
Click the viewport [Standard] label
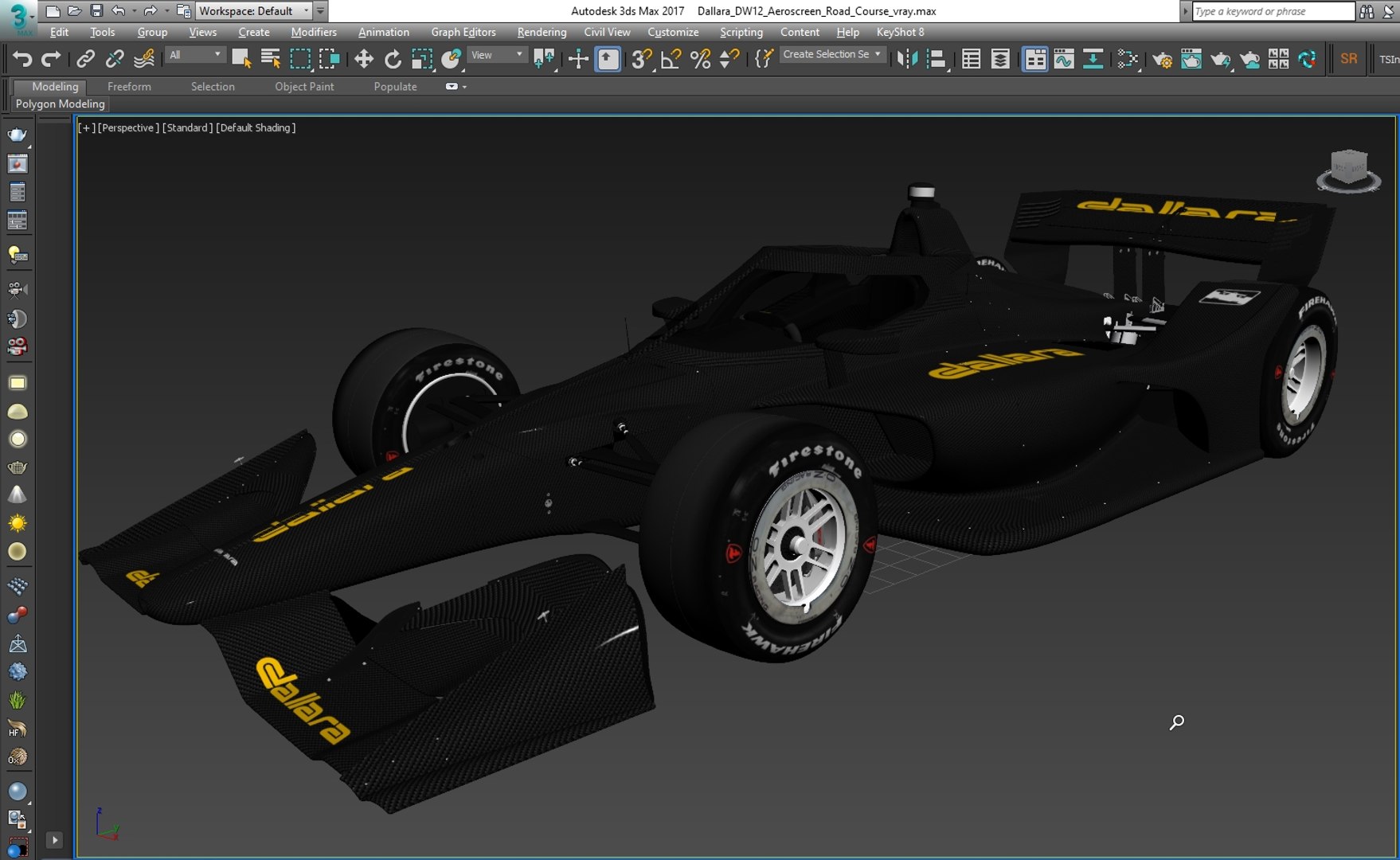pyautogui.click(x=188, y=127)
